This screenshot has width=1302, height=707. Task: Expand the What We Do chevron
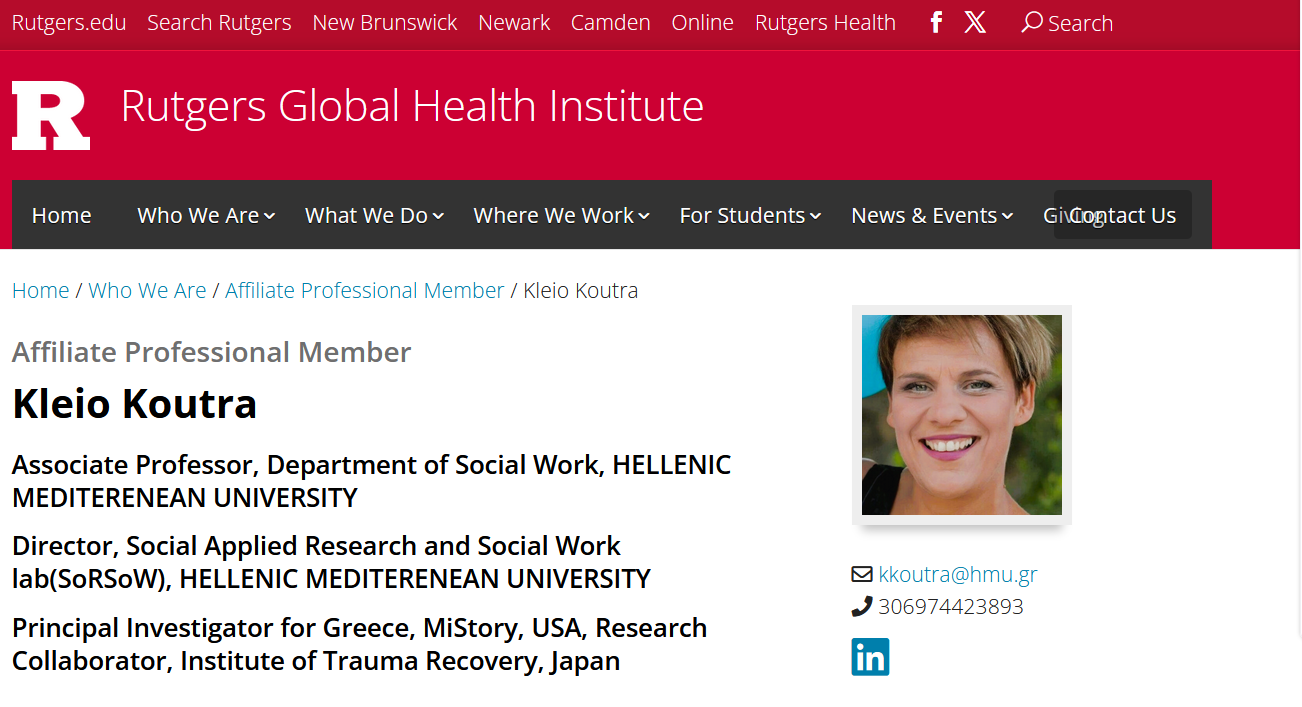pos(438,216)
